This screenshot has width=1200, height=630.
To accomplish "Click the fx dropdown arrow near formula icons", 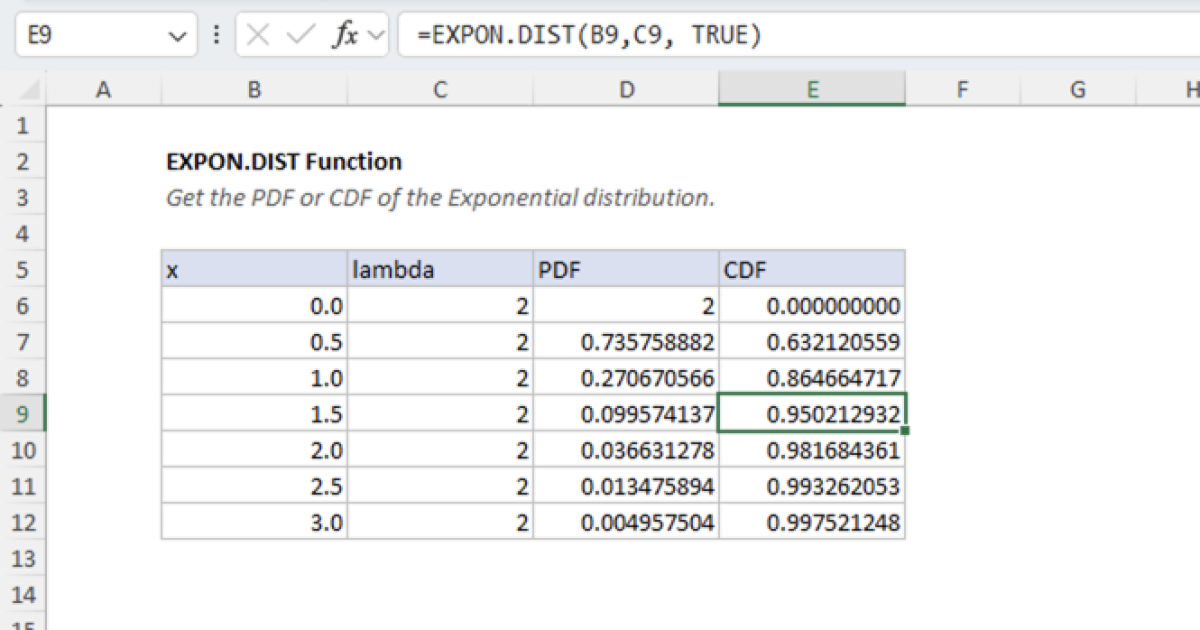I will coord(373,34).
